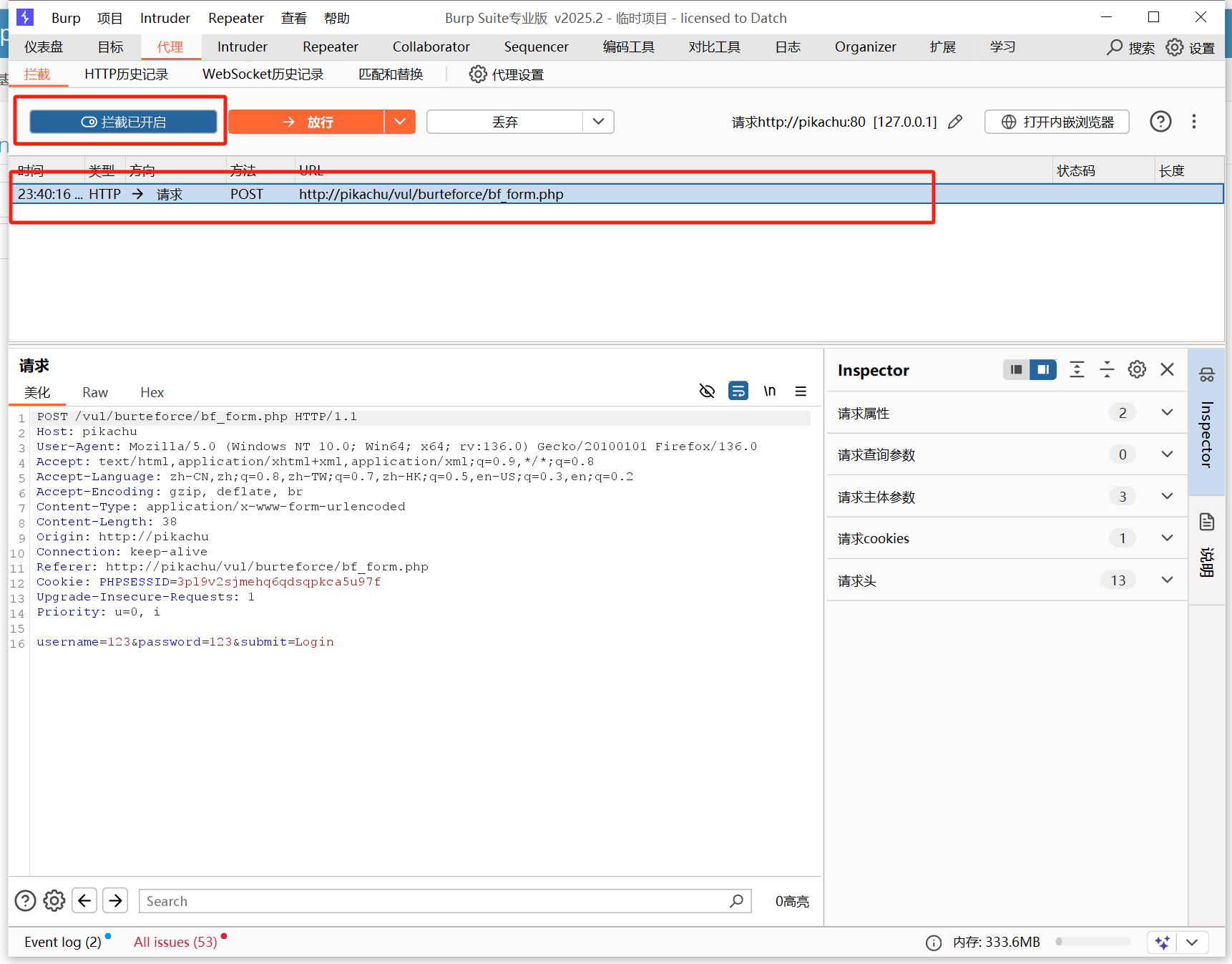Open the 扩展 tab

tap(942, 47)
